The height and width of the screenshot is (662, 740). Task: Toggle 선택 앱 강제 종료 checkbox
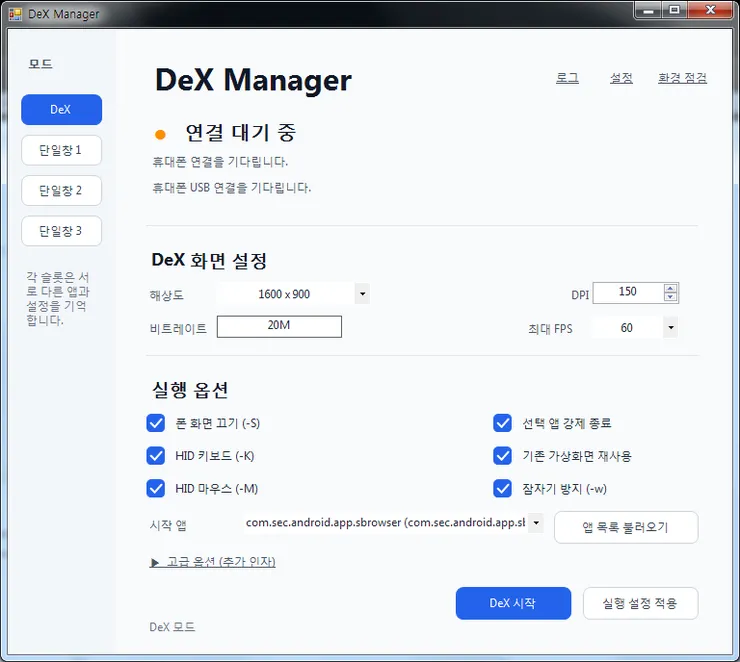pyautogui.click(x=503, y=423)
